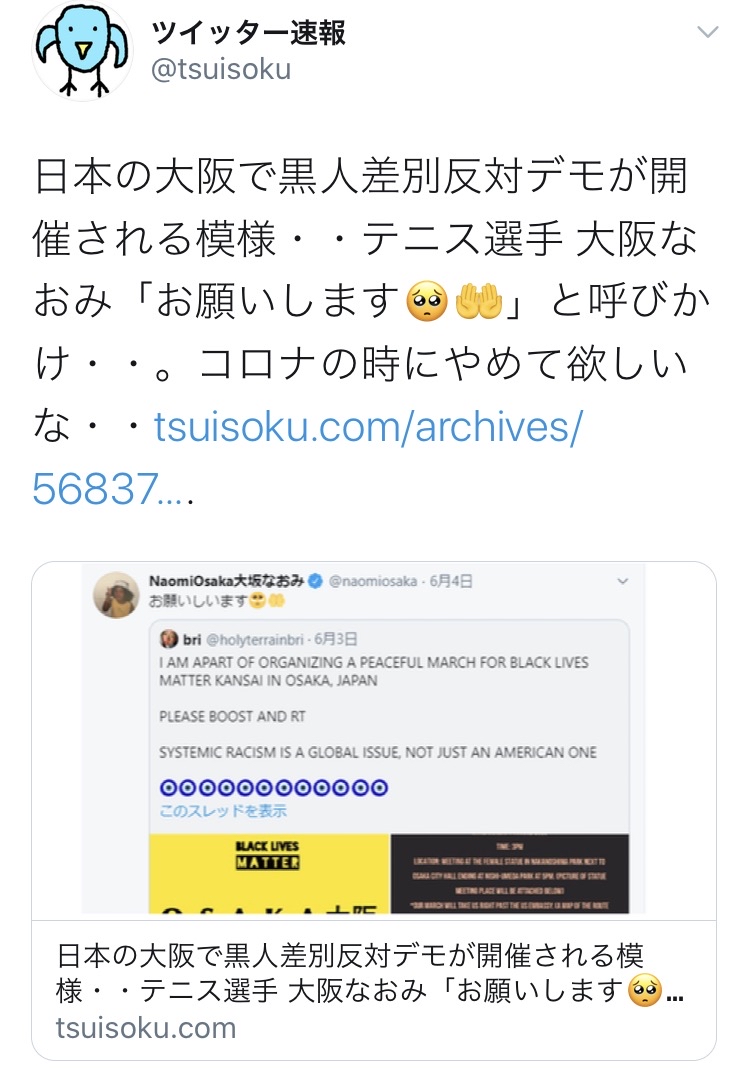This screenshot has width=749, height=1080.
Task: Open the tsuisoku.com domain label on card
Action: click(146, 1028)
